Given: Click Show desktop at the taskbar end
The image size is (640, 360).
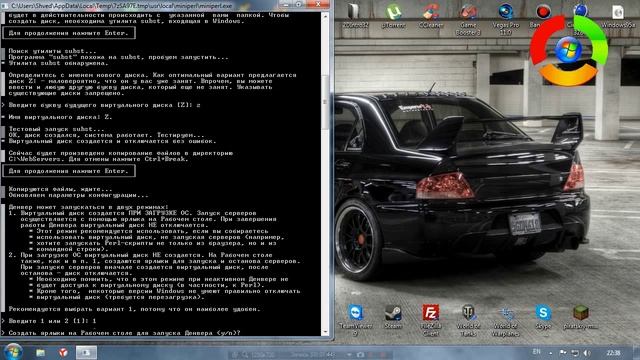Looking at the screenshot, I should (x=637, y=353).
